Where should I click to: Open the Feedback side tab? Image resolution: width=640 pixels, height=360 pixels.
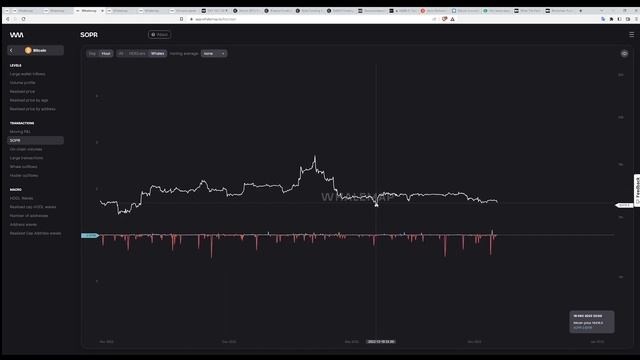(637, 191)
